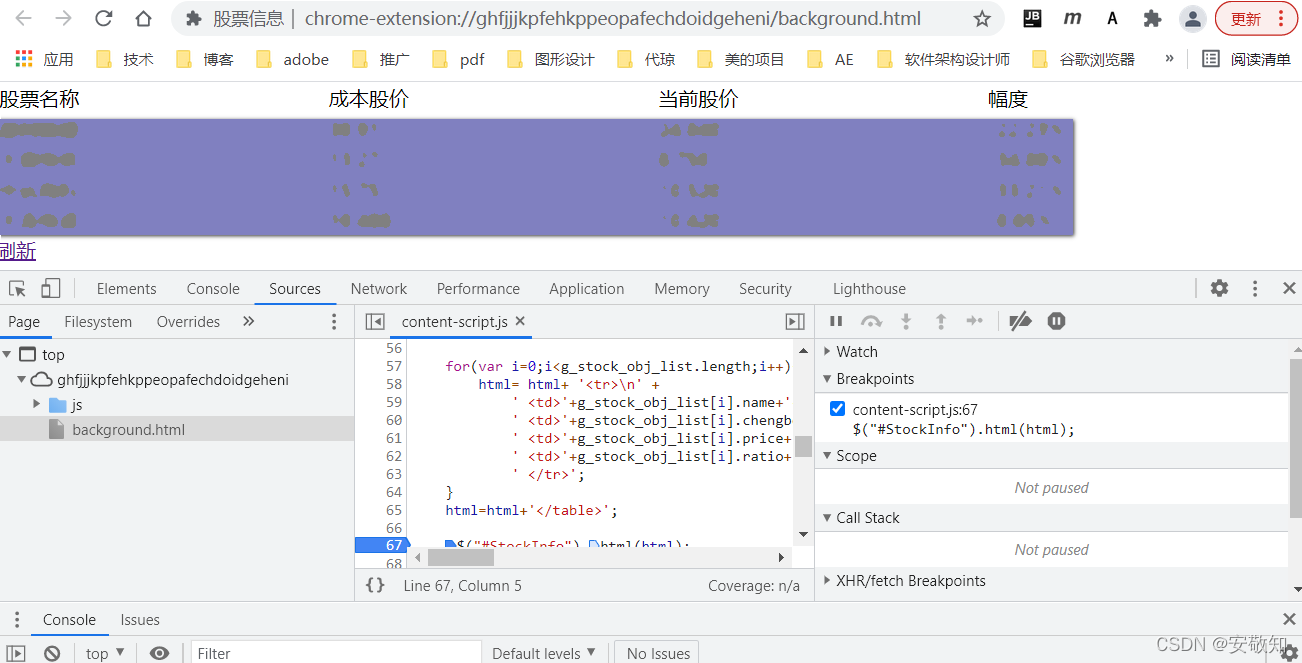Viewport: 1302px width, 663px height.
Task: Pause script execution
Action: (836, 321)
